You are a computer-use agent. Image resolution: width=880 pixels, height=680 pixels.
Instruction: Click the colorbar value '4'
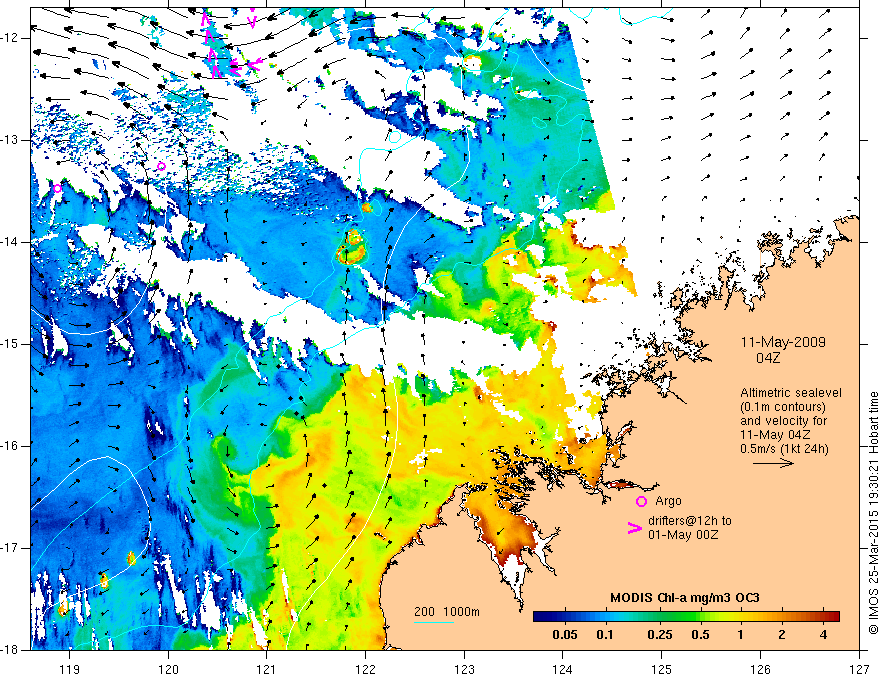click(x=823, y=635)
